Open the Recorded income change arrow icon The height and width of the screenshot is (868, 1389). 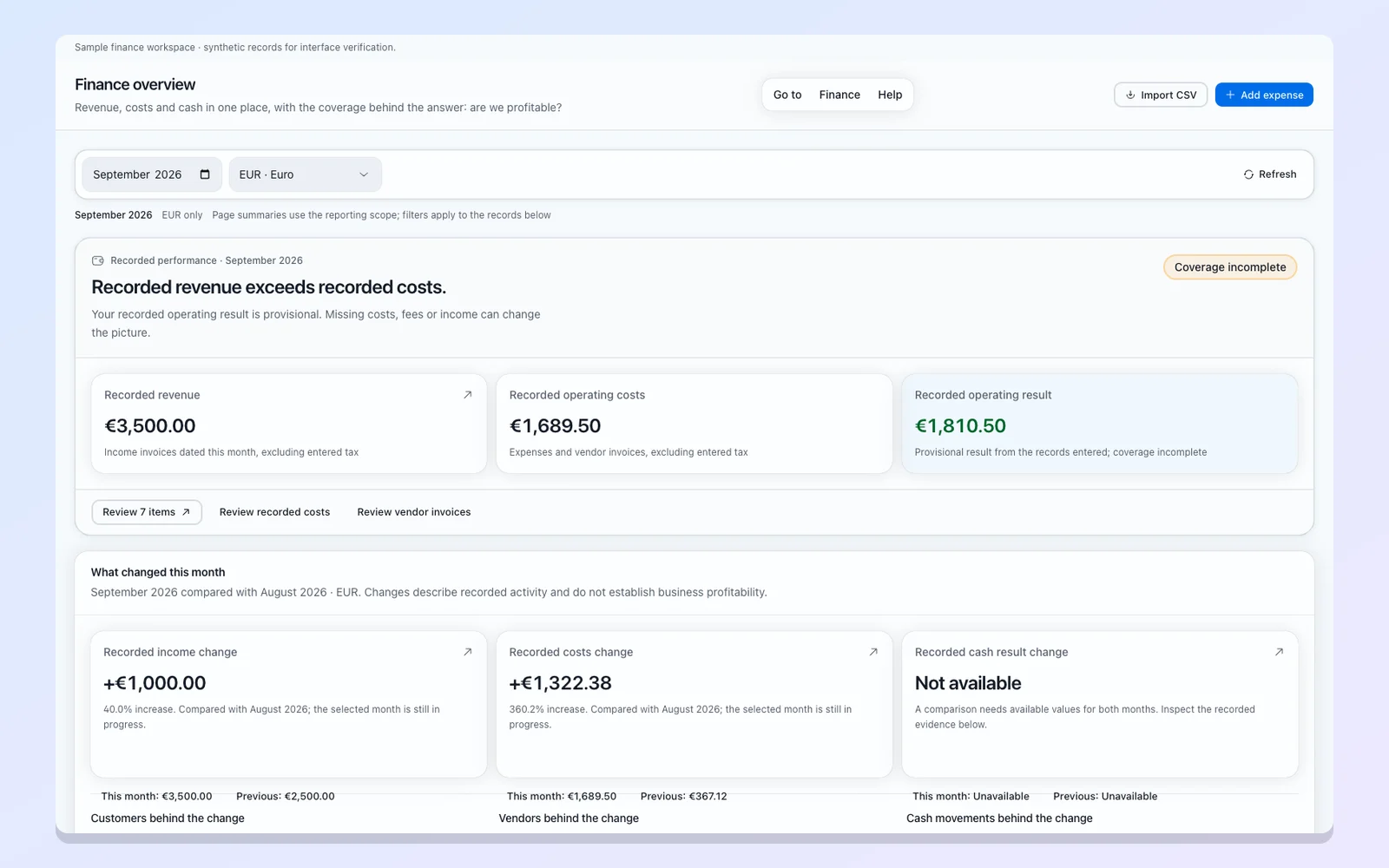468,652
